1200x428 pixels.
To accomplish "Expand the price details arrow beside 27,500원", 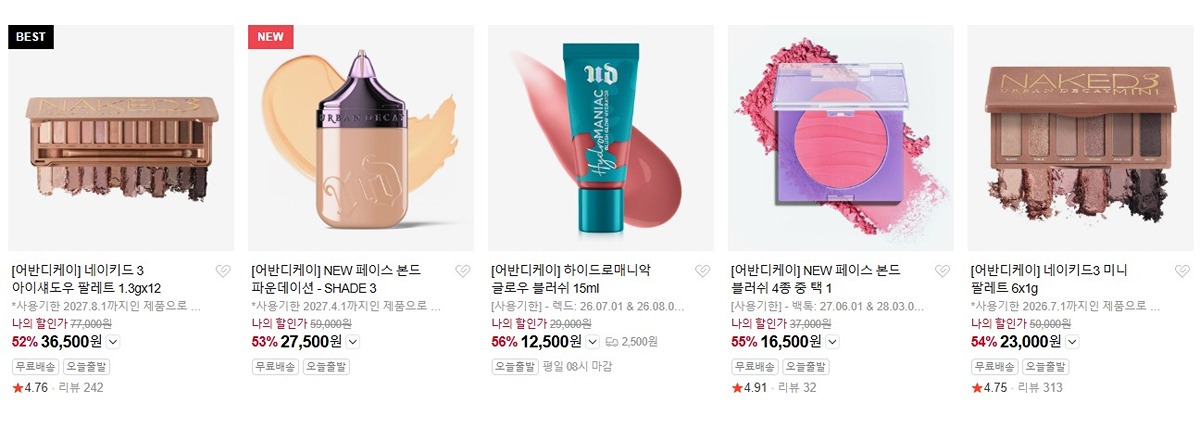I will (x=352, y=342).
